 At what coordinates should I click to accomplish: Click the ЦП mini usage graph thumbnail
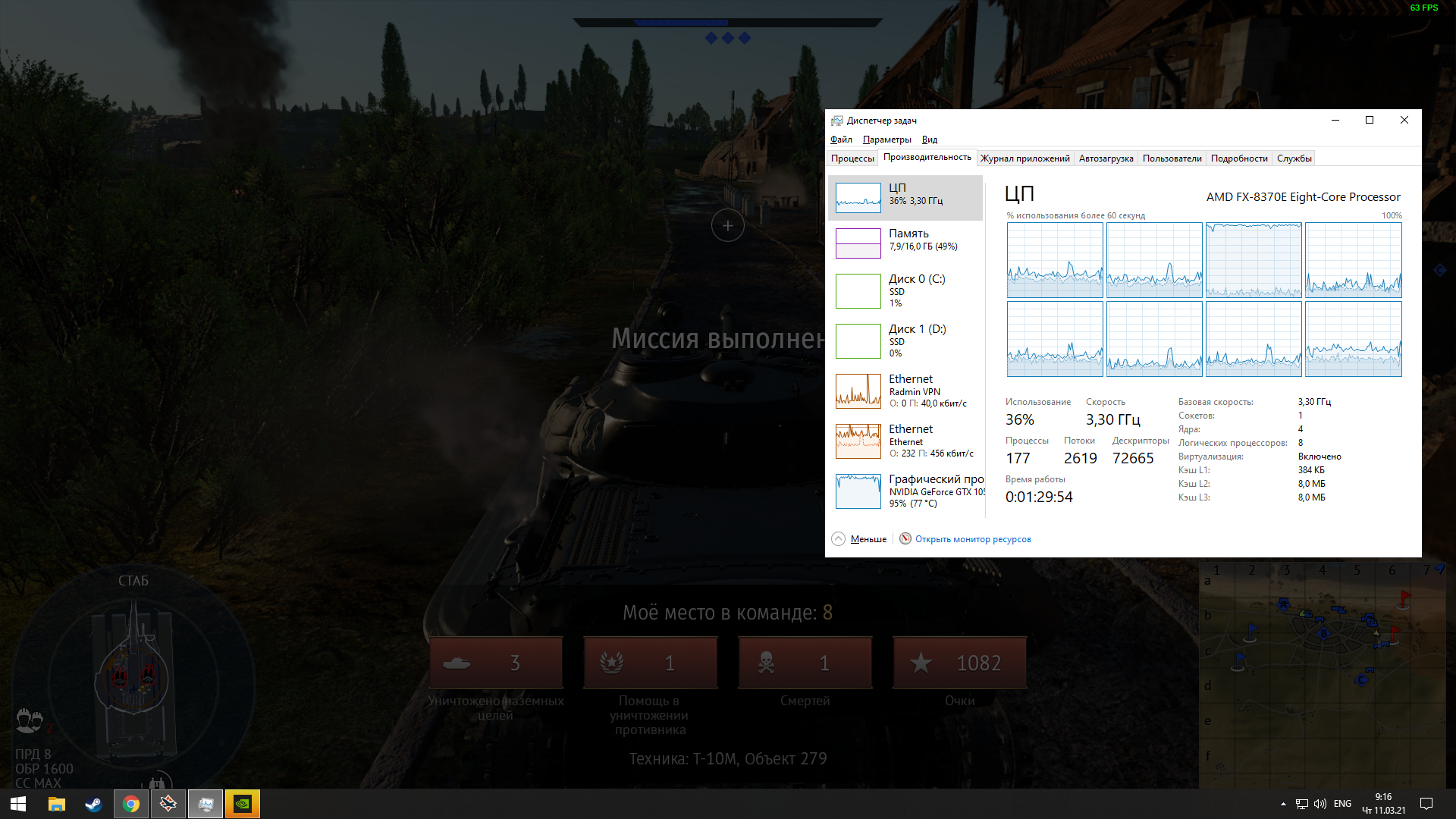pyautogui.click(x=858, y=198)
